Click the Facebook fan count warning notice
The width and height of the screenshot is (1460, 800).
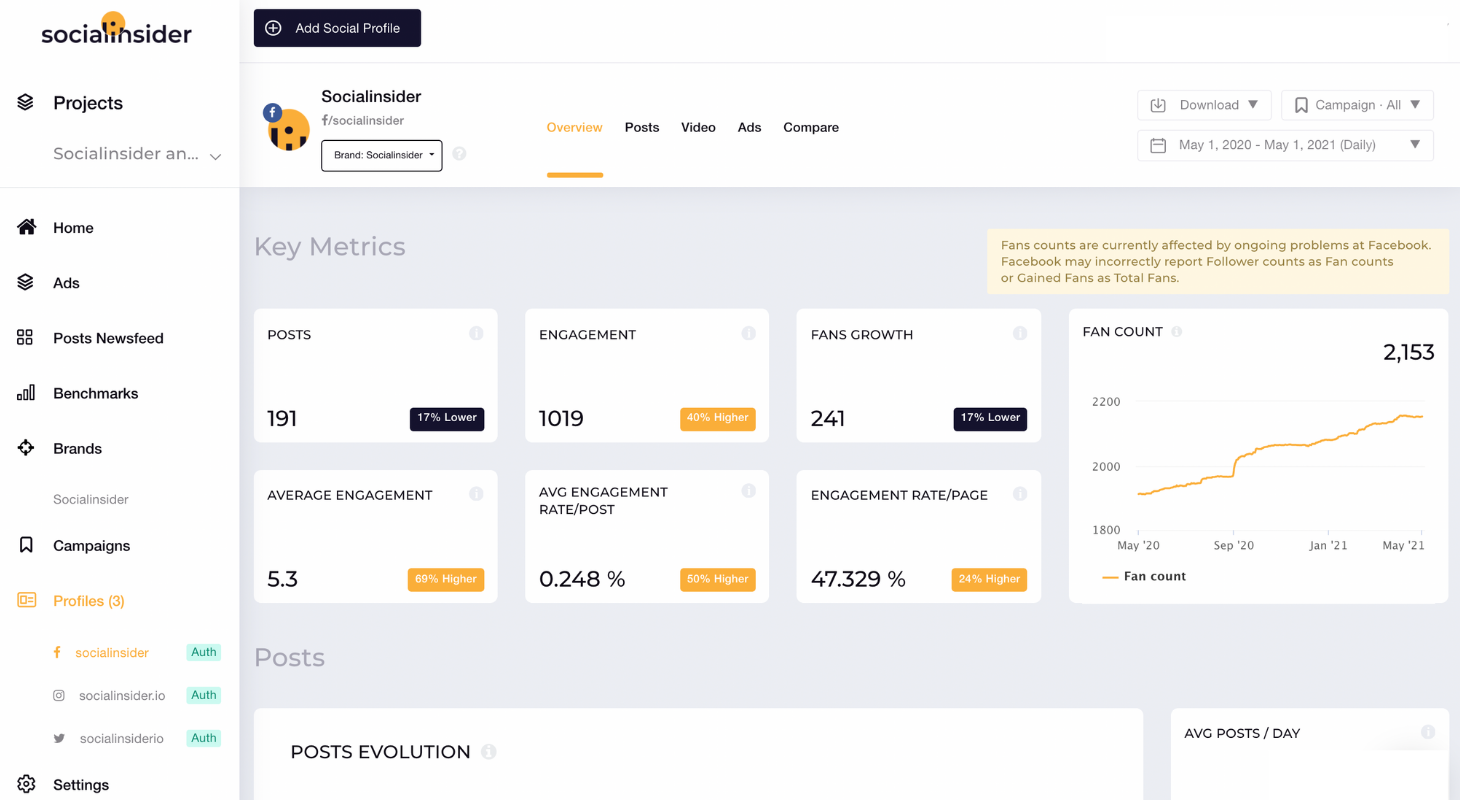1217,261
